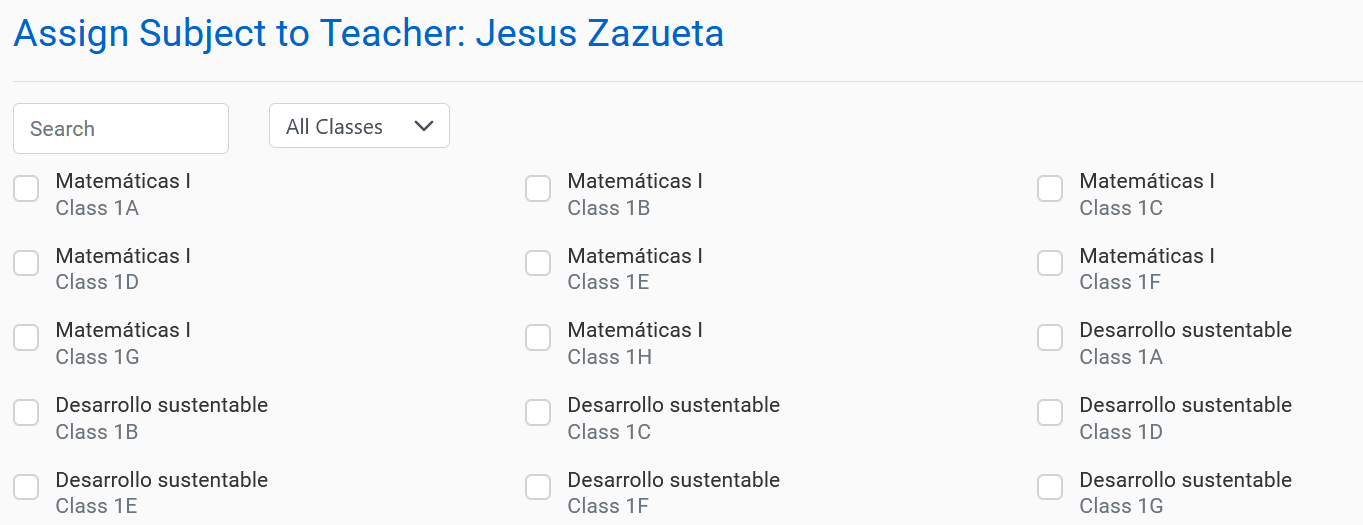Click the Assign Subject to Teacher heading

(x=368, y=34)
